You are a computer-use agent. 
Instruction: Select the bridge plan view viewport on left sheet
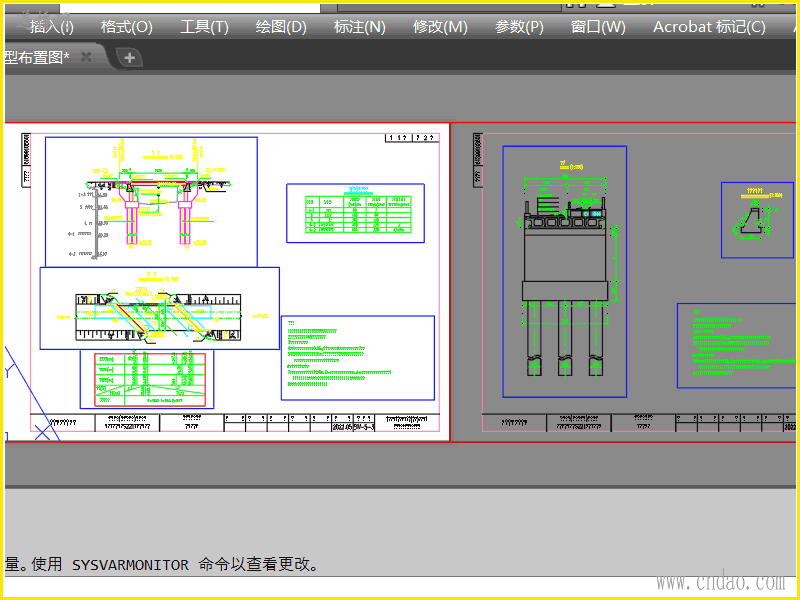point(160,308)
